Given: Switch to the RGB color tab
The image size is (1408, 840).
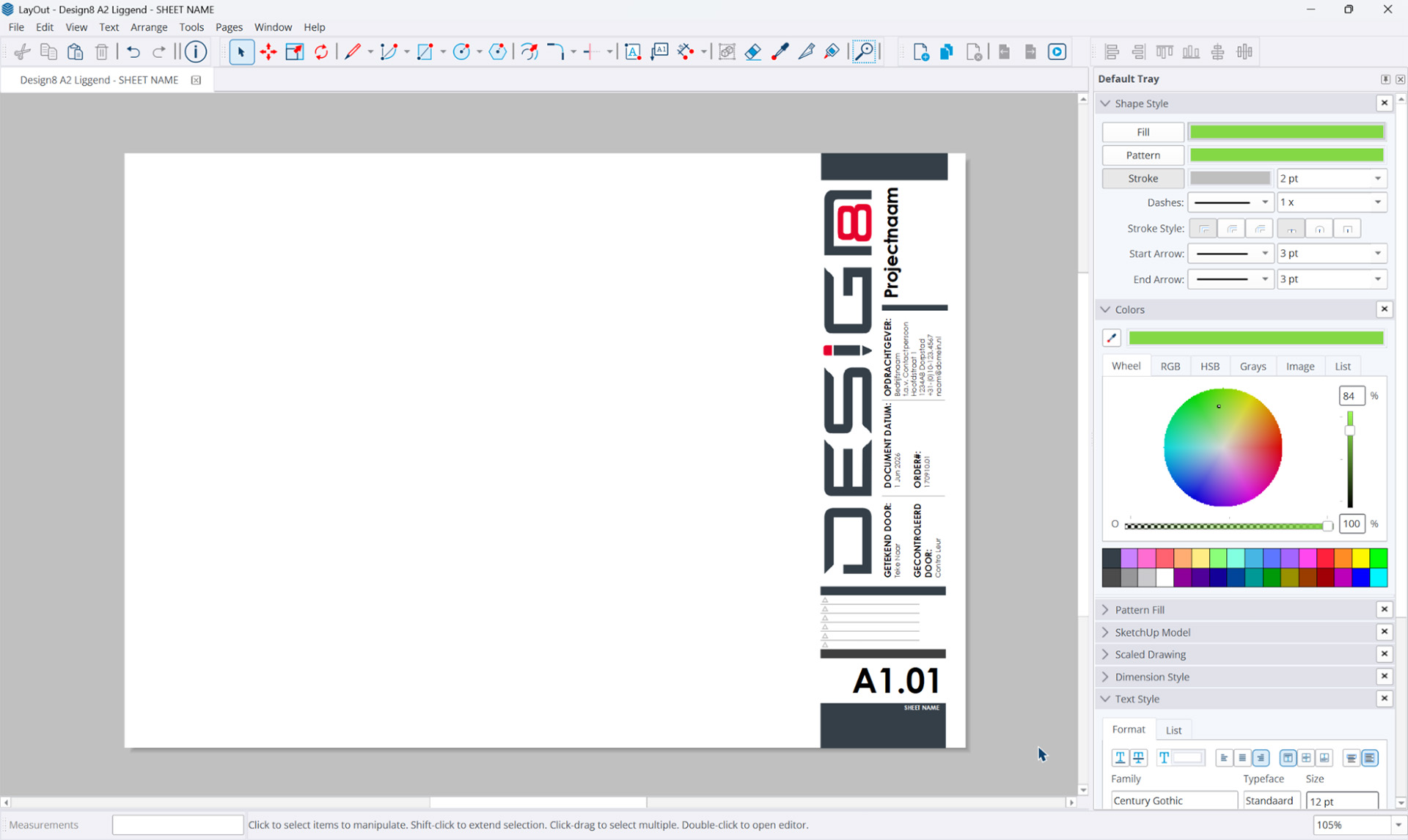Looking at the screenshot, I should (x=1170, y=366).
